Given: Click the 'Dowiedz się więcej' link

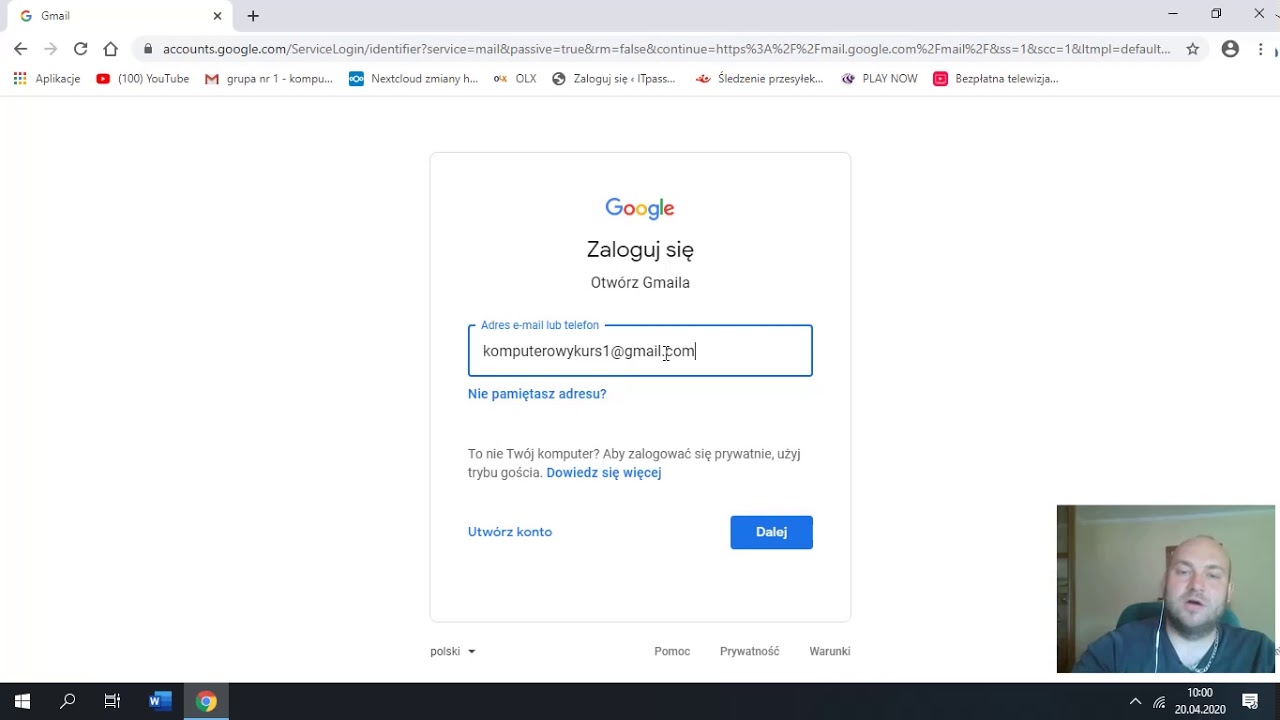Looking at the screenshot, I should (604, 473).
